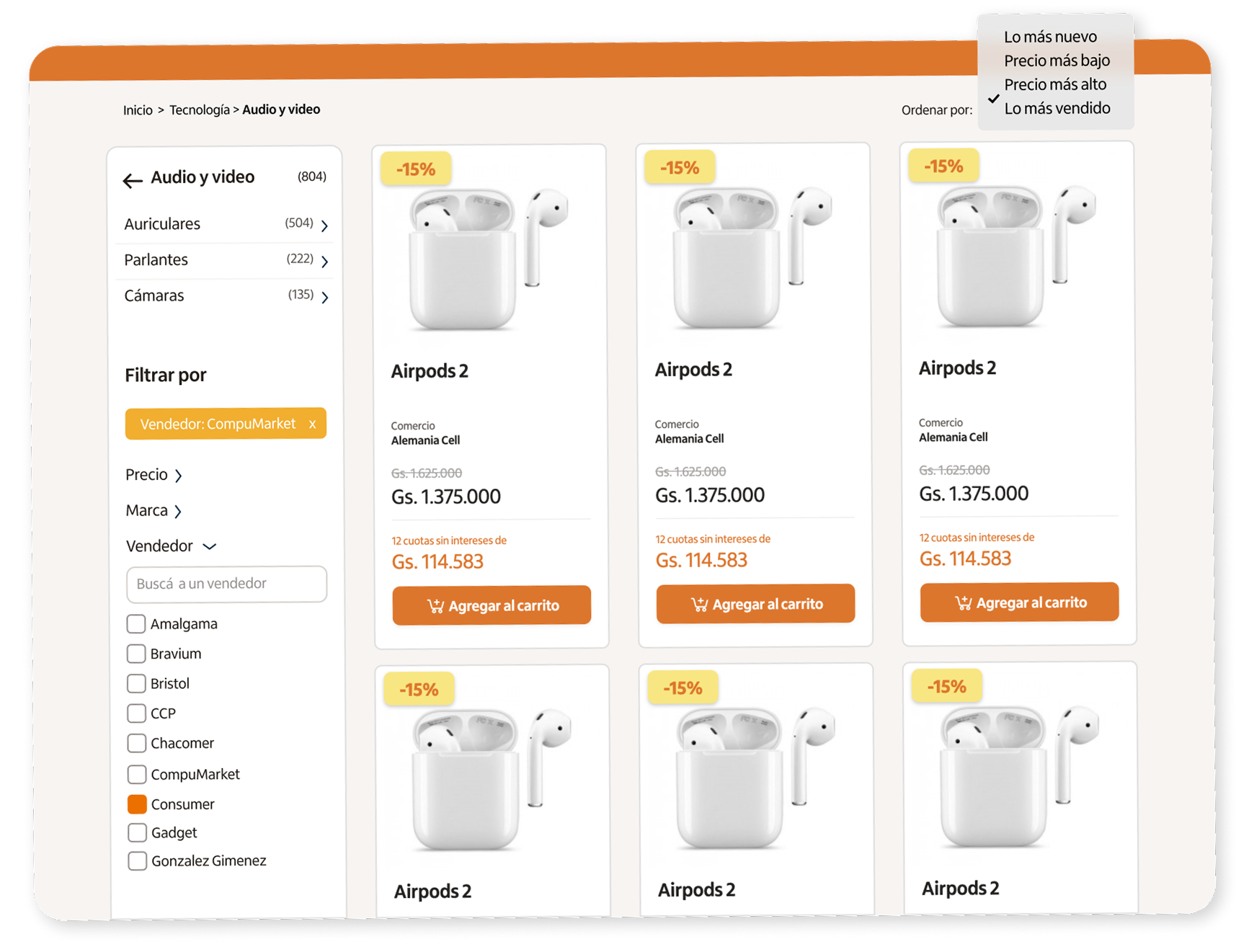The width and height of the screenshot is (1249, 952).
Task: Click chevron arrow next to Cámaras
Action: click(324, 297)
